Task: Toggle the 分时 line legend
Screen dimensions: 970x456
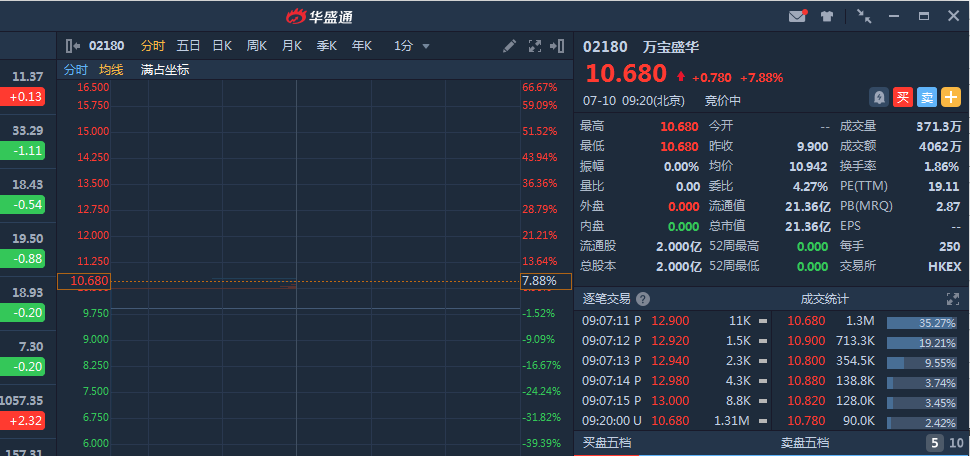Action: coord(76,70)
